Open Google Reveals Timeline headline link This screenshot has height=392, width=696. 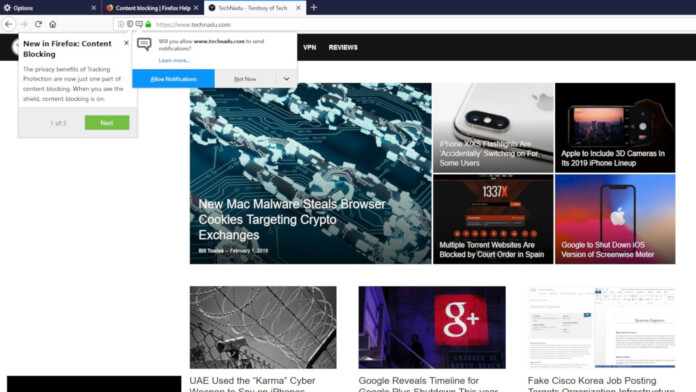(x=428, y=384)
